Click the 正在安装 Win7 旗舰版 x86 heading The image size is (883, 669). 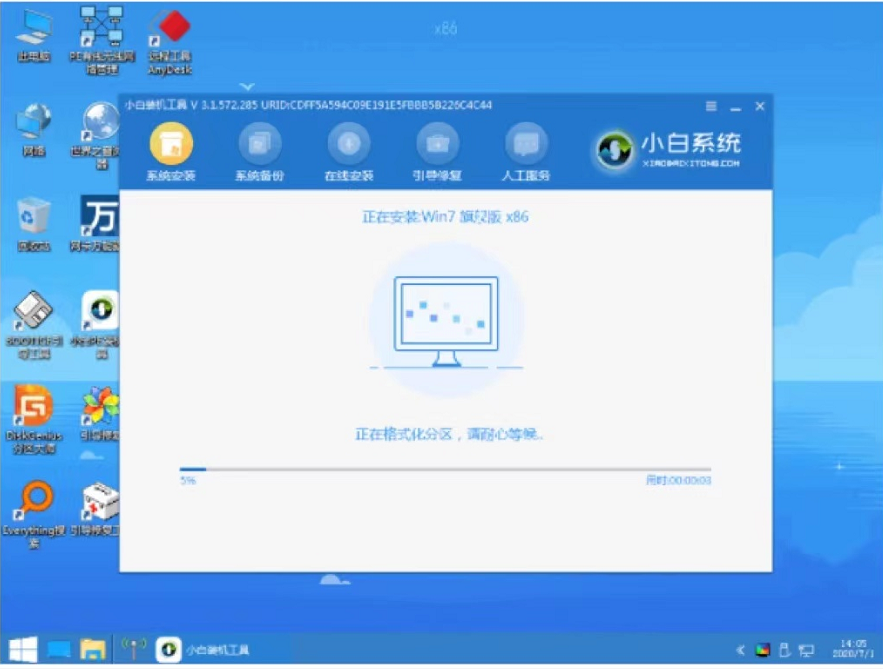[445, 217]
